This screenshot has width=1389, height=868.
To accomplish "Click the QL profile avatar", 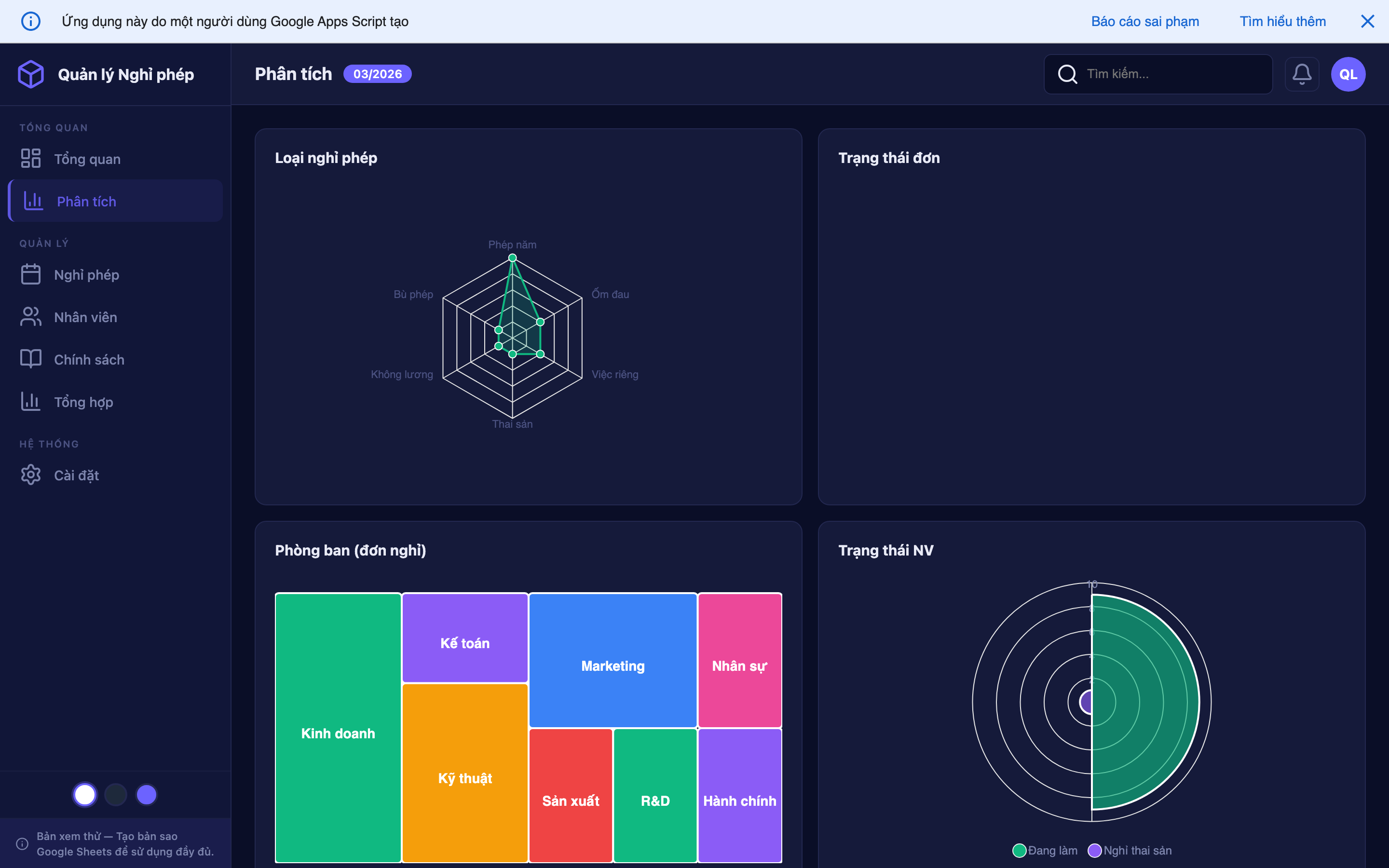I will (1348, 73).
